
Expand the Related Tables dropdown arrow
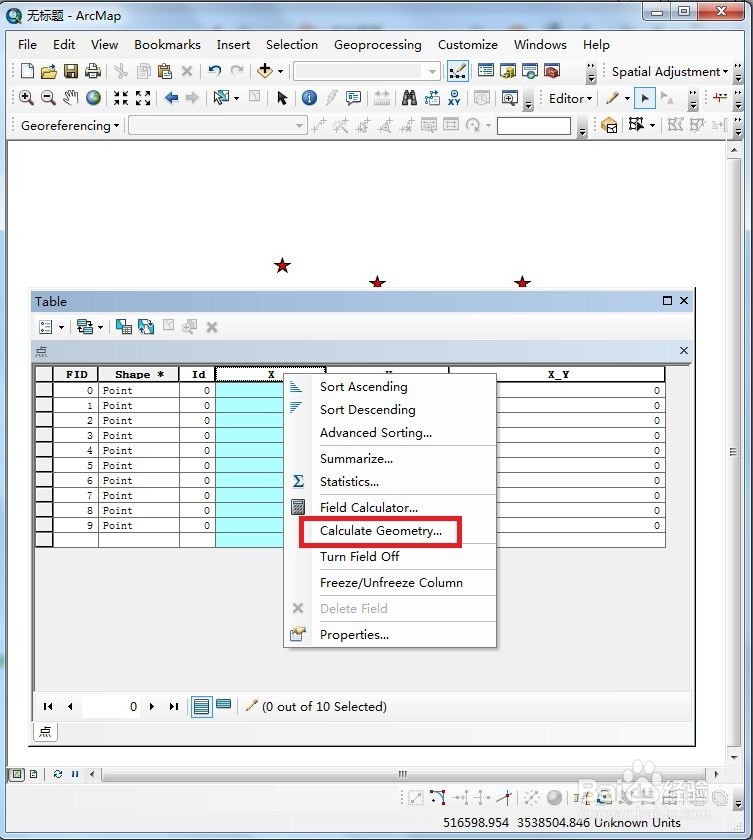(100, 327)
